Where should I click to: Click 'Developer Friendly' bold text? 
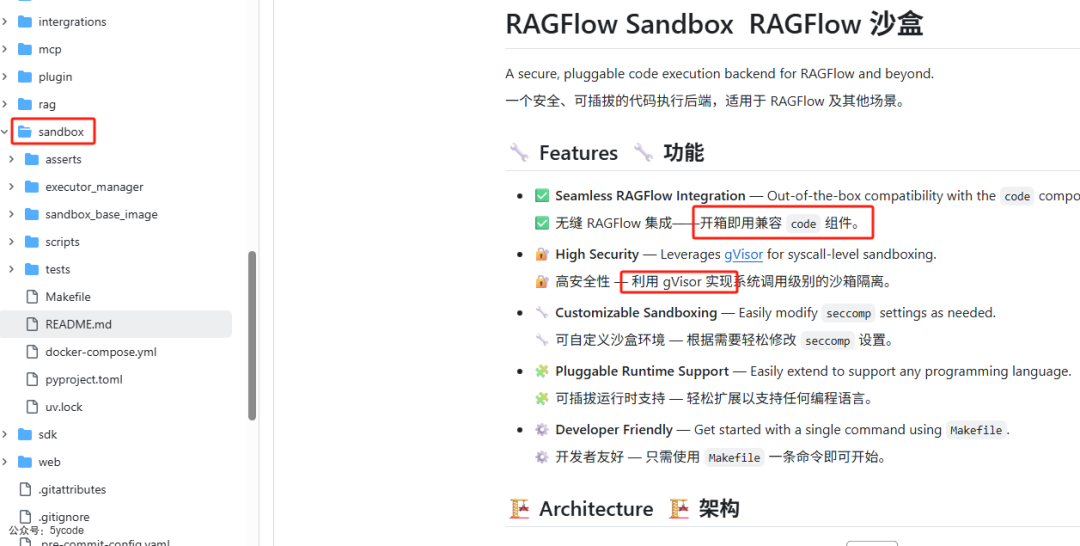[614, 430]
